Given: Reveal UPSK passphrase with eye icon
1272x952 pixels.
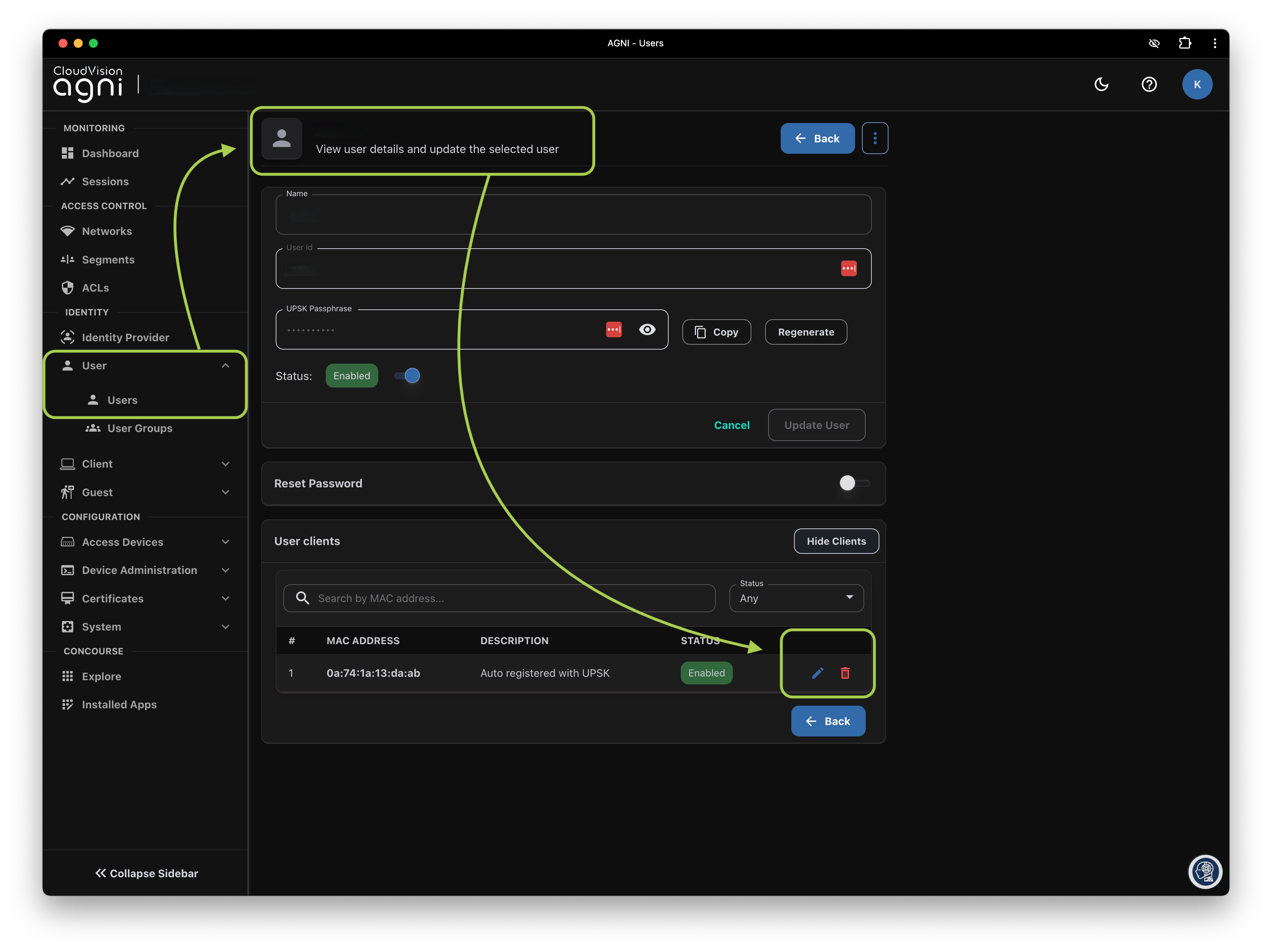Looking at the screenshot, I should tap(647, 329).
